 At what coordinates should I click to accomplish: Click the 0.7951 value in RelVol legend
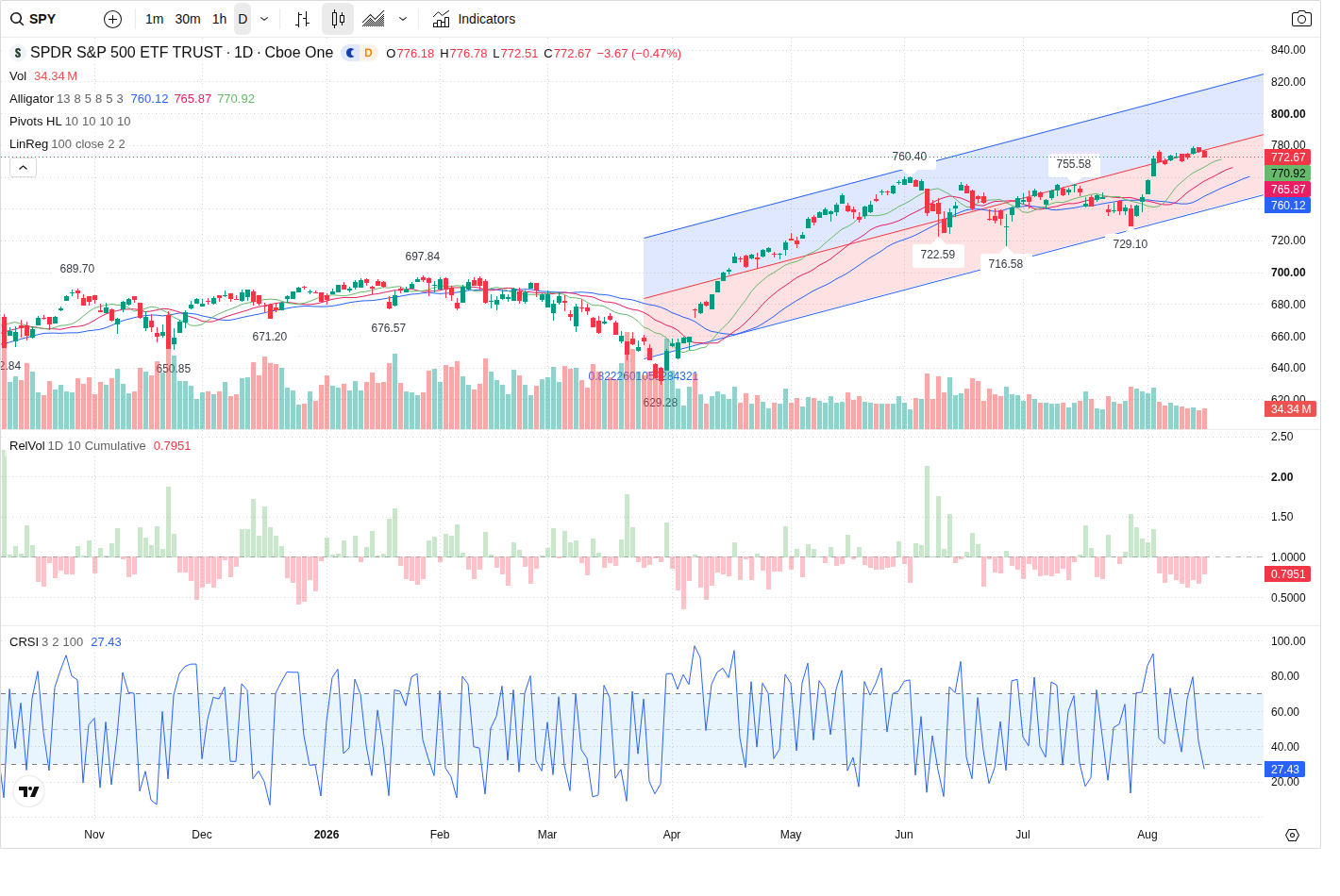pyautogui.click(x=173, y=446)
